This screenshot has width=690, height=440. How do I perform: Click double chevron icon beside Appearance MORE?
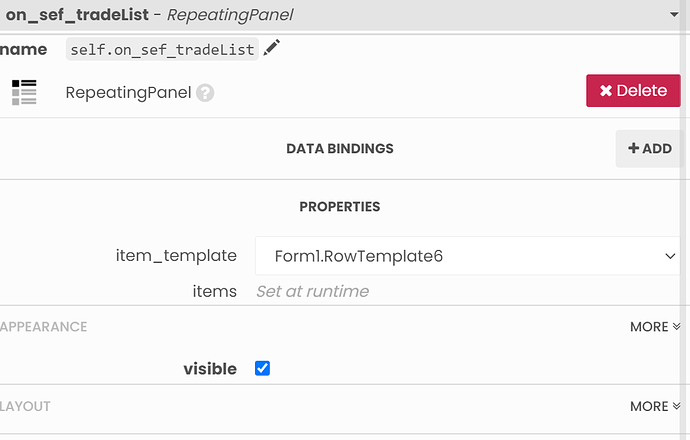(x=676, y=326)
